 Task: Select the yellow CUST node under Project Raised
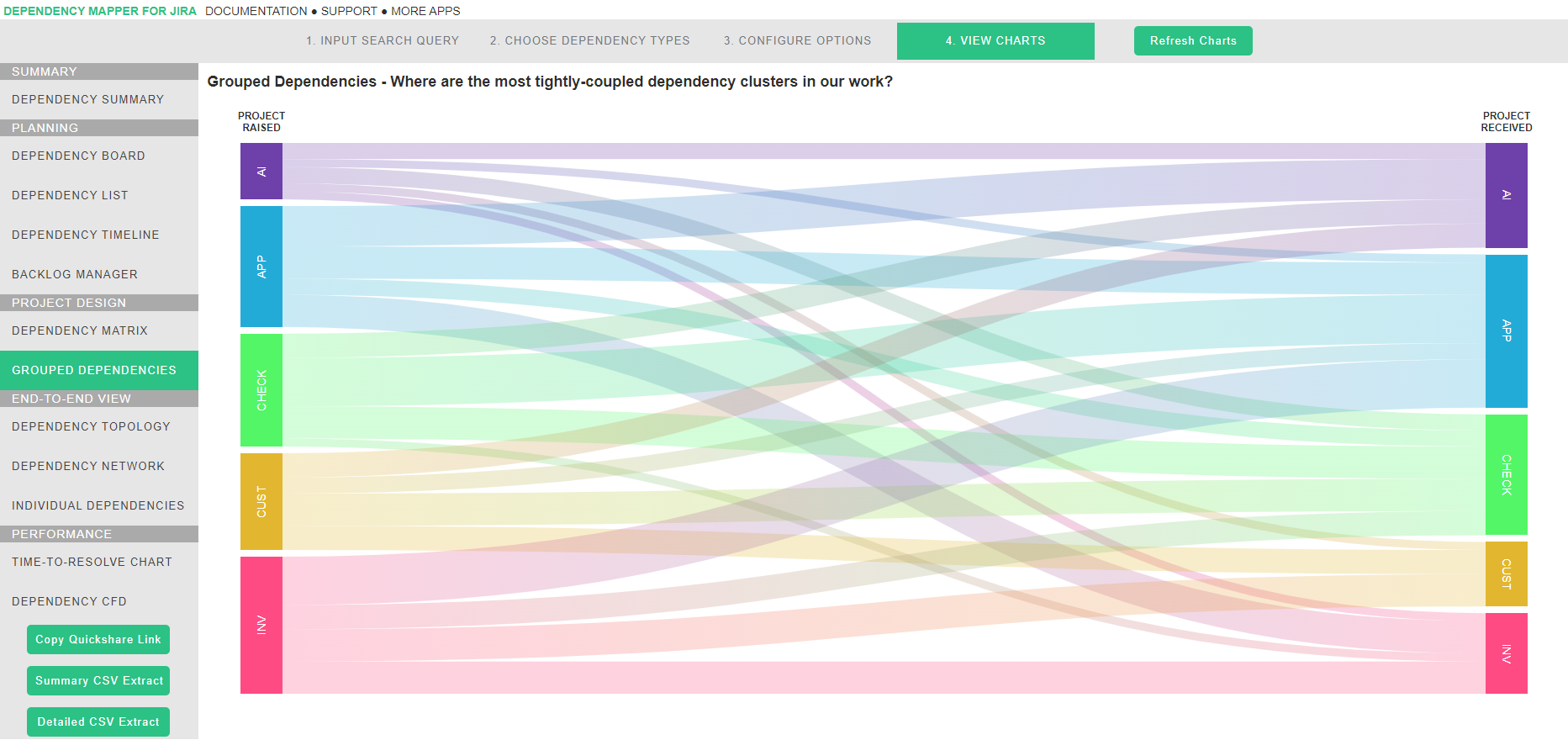(261, 502)
